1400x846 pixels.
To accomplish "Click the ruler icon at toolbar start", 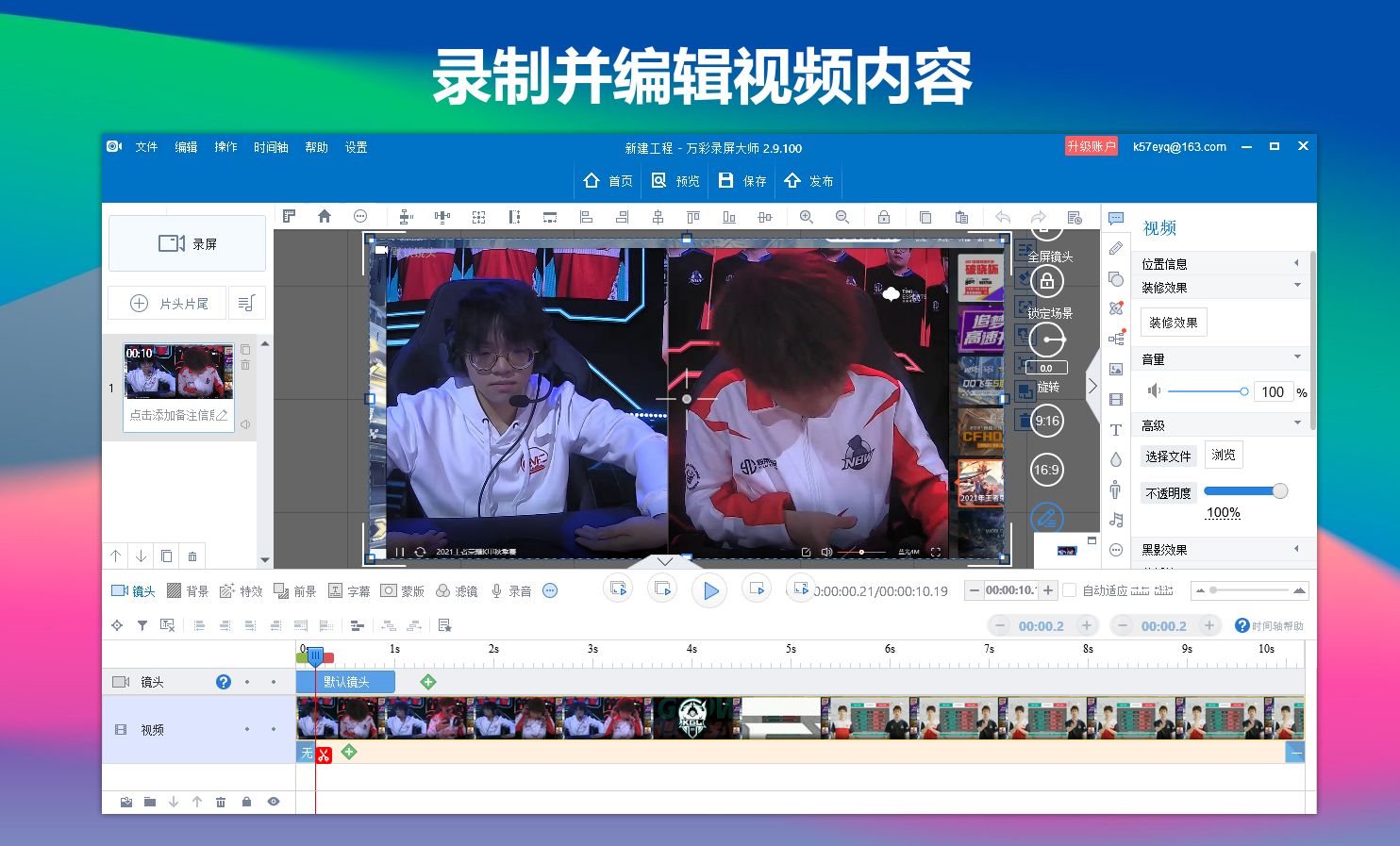I will 289,216.
